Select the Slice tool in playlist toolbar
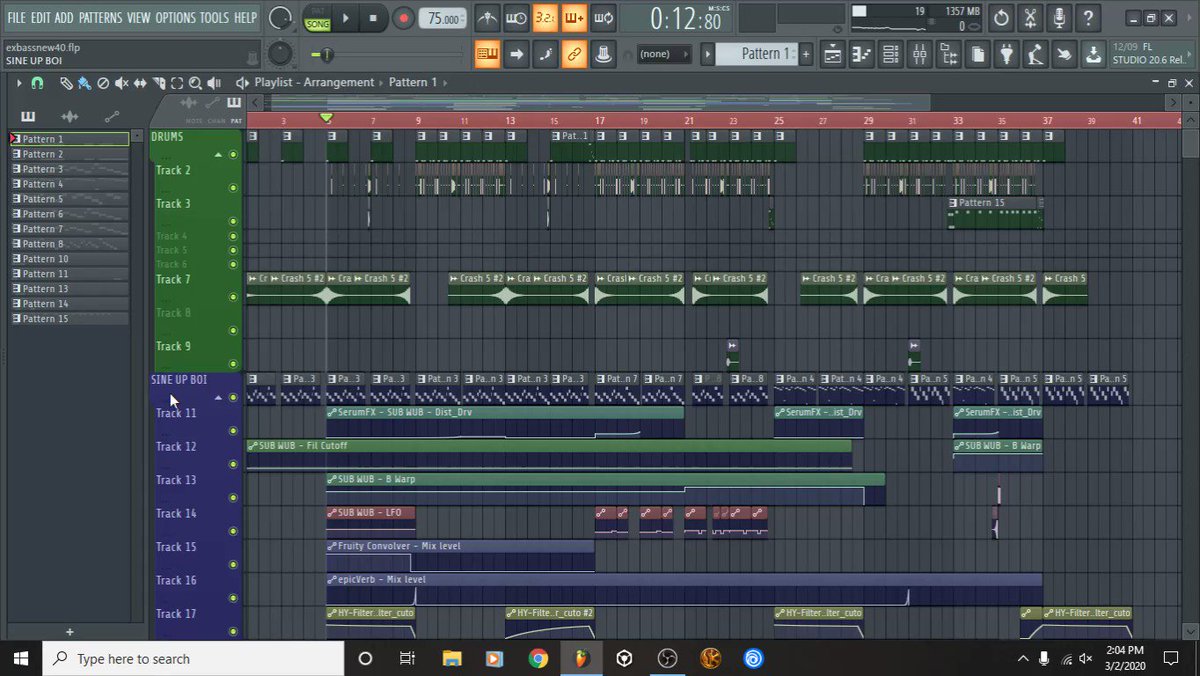The height and width of the screenshot is (676, 1200). coord(159,83)
